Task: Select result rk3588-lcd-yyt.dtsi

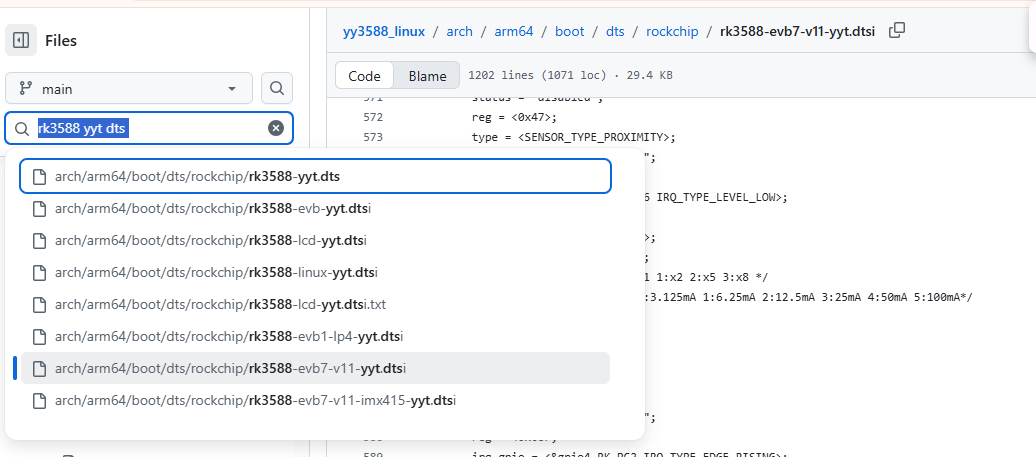Action: (x=316, y=240)
